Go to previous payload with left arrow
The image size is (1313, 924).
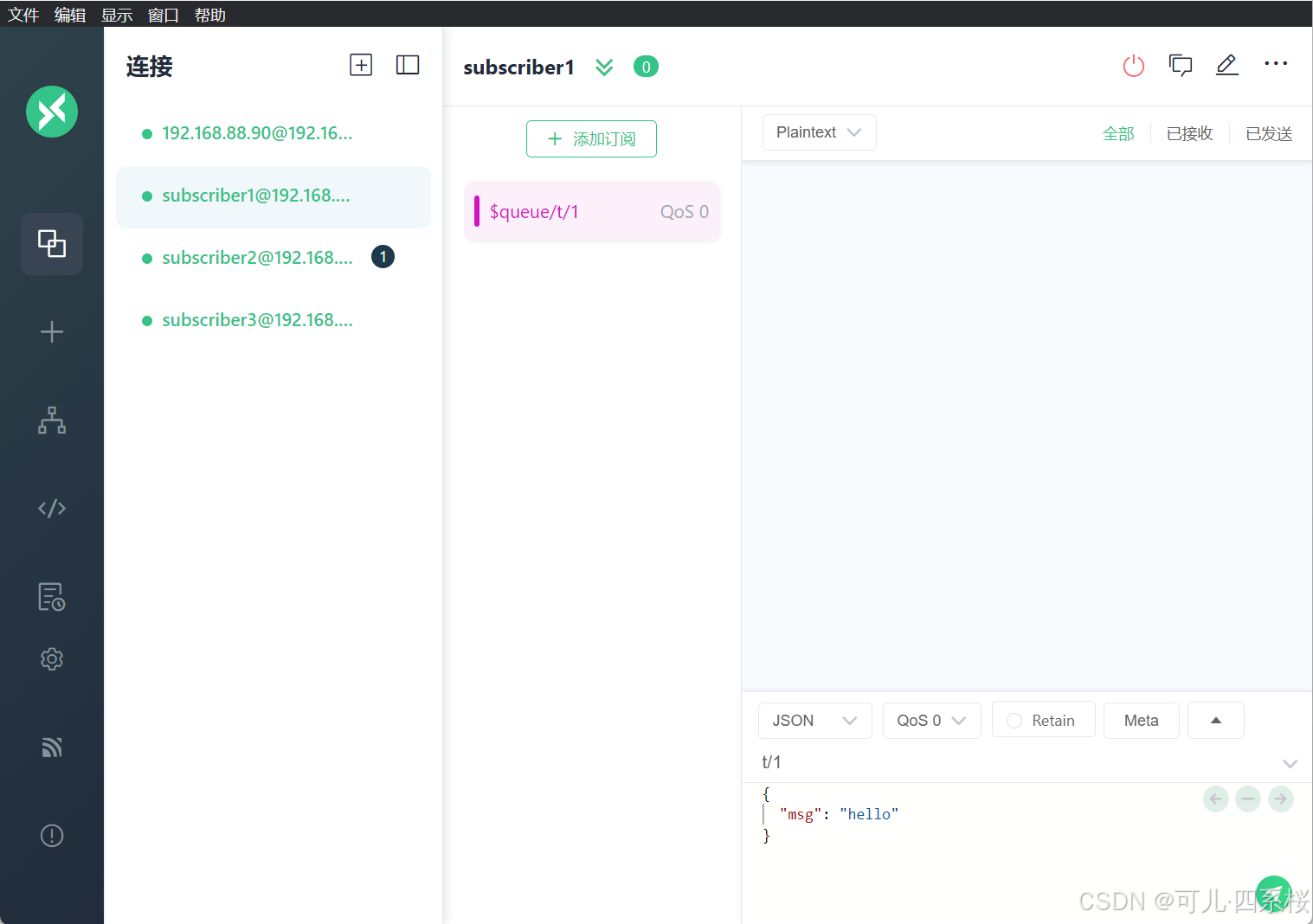1216,799
